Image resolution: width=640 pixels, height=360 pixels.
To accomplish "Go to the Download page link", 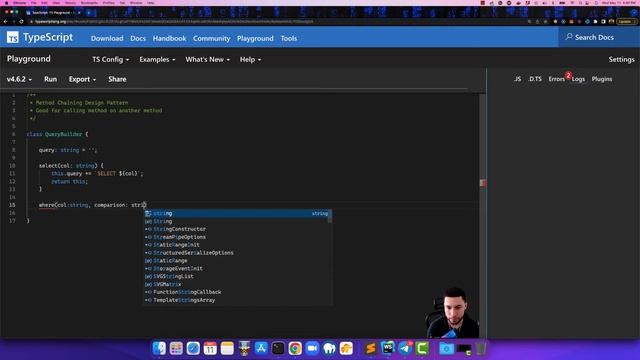I will point(107,38).
